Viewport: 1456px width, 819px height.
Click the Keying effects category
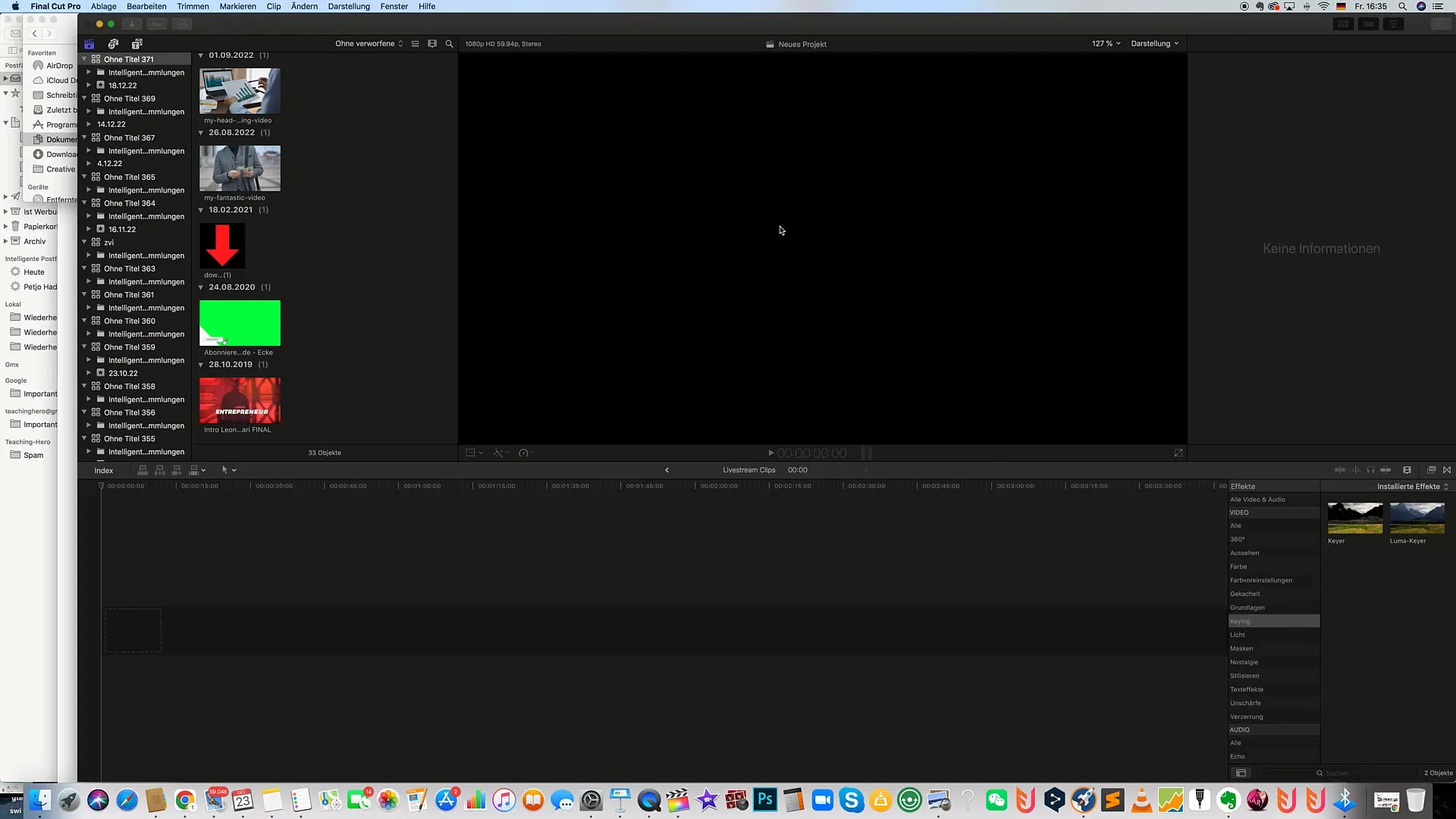coord(1270,621)
